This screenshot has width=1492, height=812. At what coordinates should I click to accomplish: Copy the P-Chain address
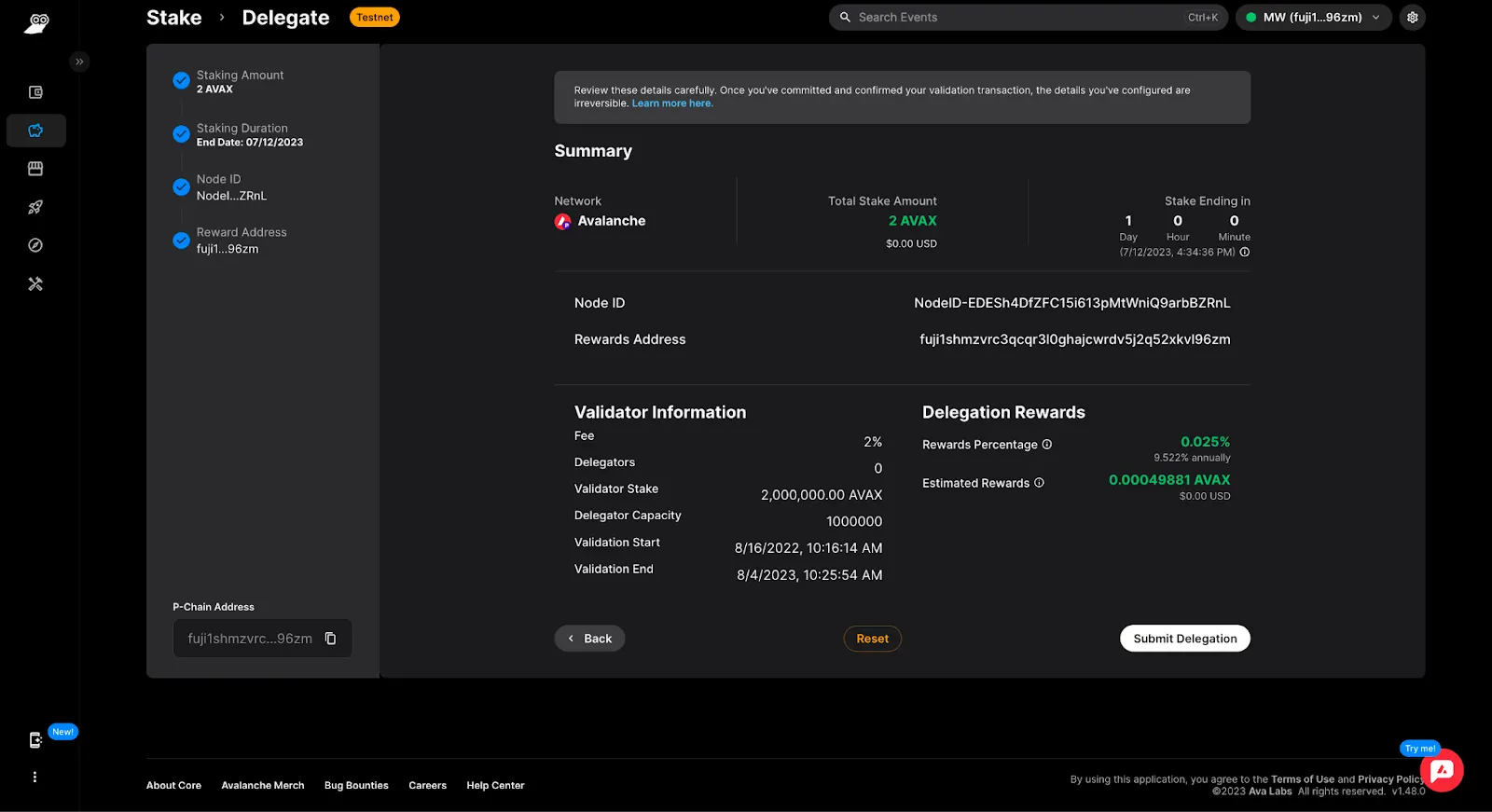(x=330, y=639)
